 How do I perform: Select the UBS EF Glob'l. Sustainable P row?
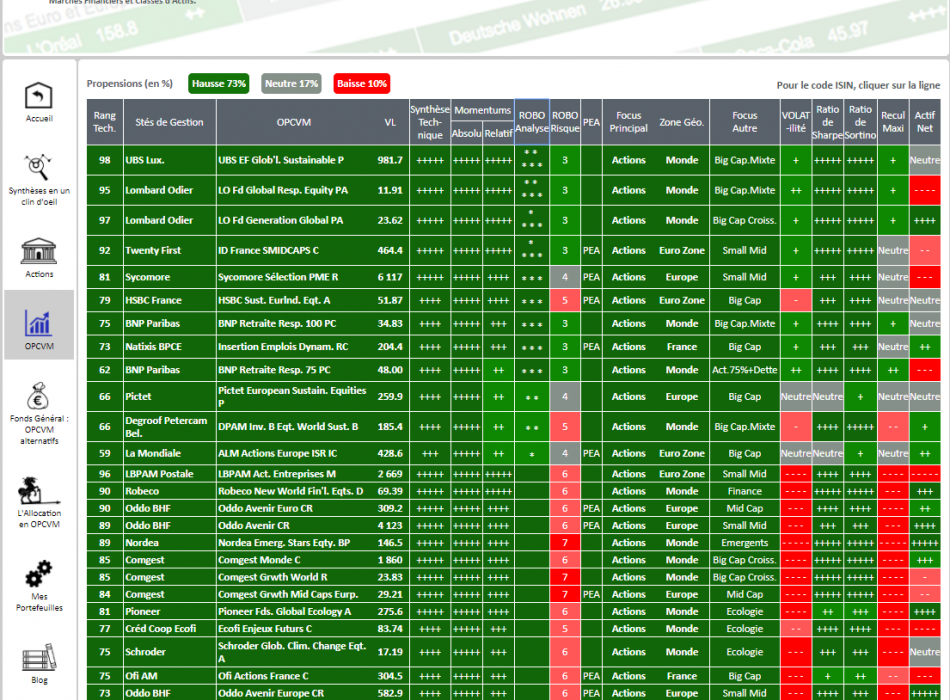coord(514,160)
